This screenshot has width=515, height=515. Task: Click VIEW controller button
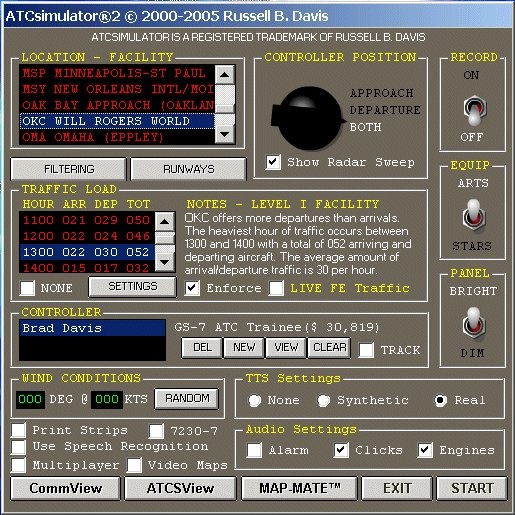pos(286,348)
